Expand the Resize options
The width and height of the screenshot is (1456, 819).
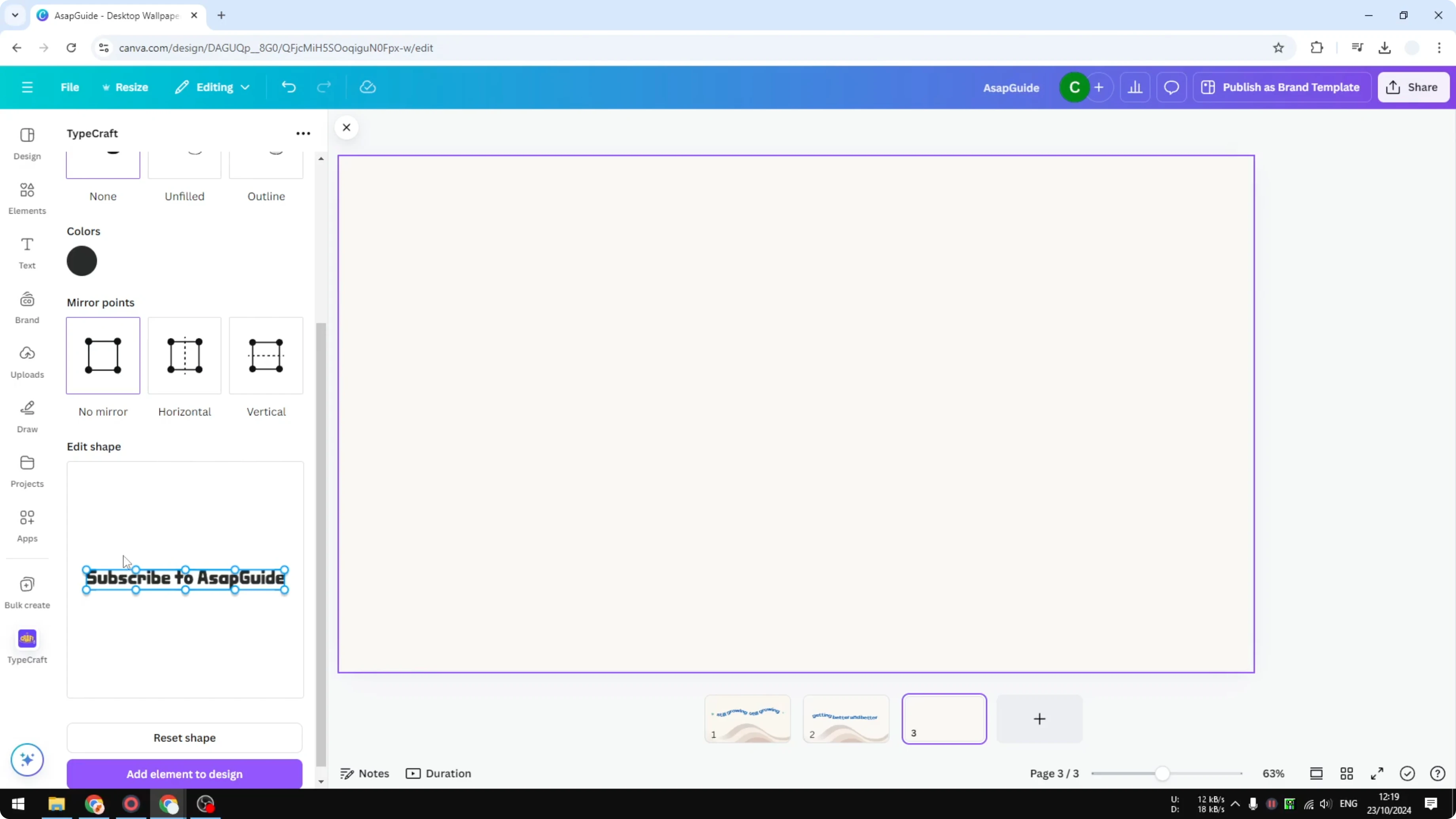click(x=125, y=87)
